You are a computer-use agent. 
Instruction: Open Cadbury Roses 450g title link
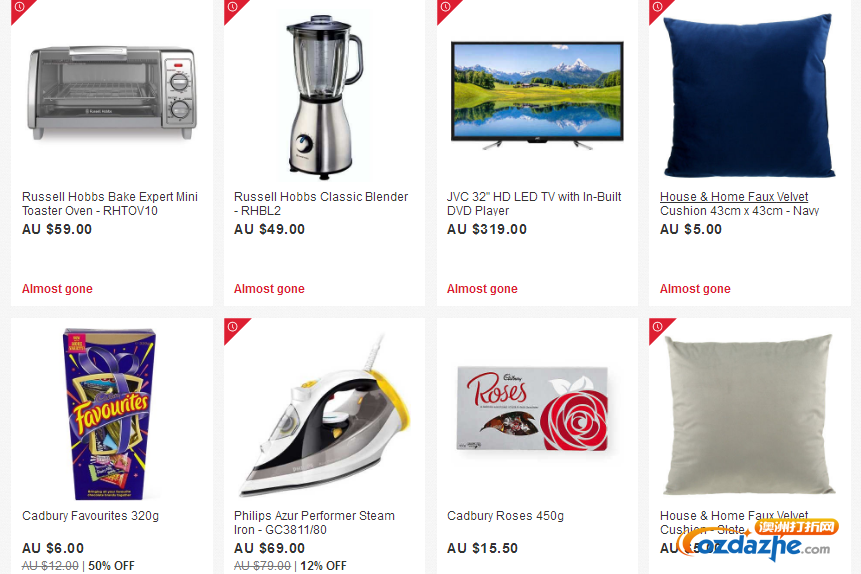pos(505,516)
